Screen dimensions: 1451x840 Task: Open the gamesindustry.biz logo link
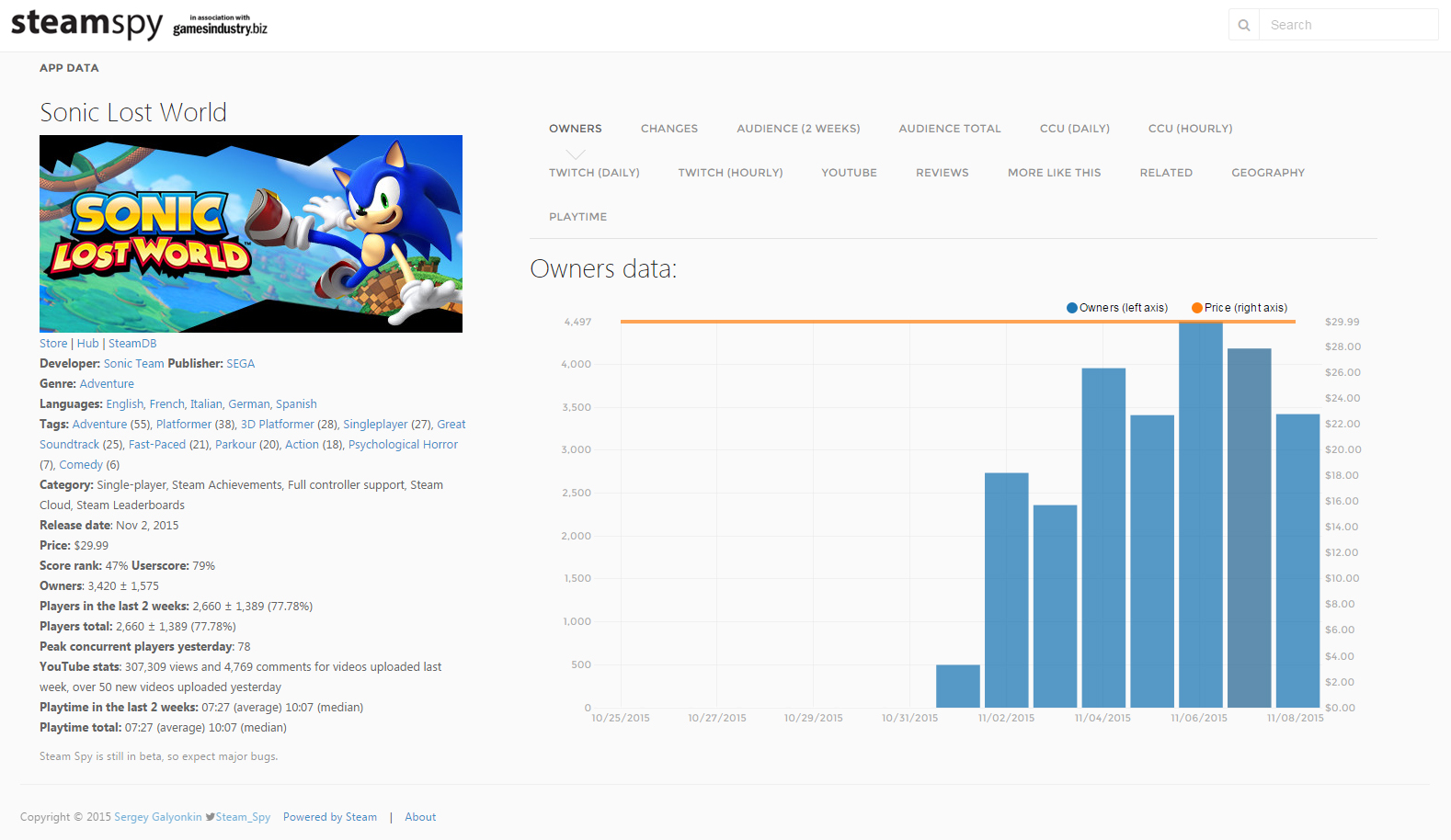220,26
